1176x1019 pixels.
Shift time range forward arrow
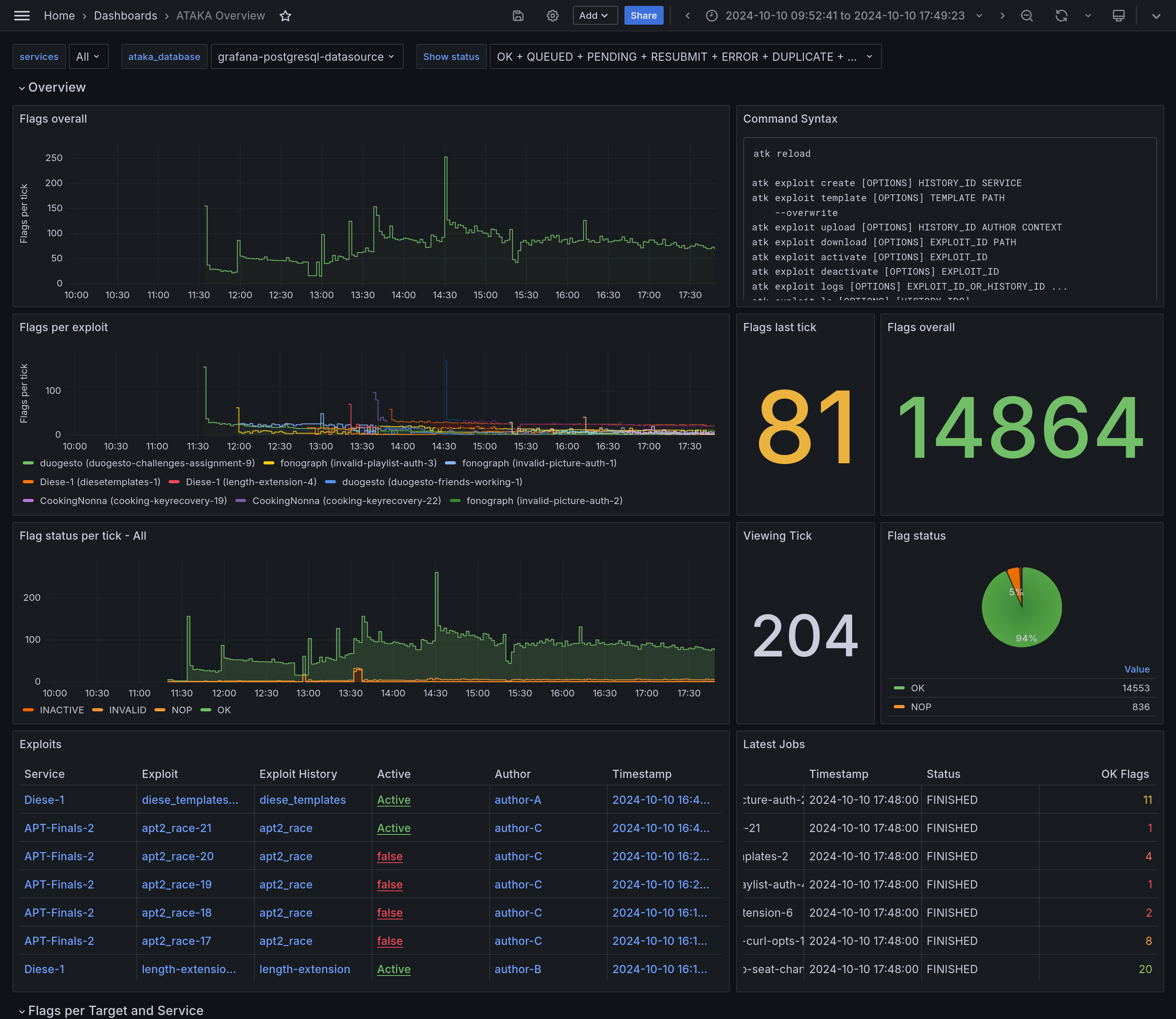tap(1002, 16)
